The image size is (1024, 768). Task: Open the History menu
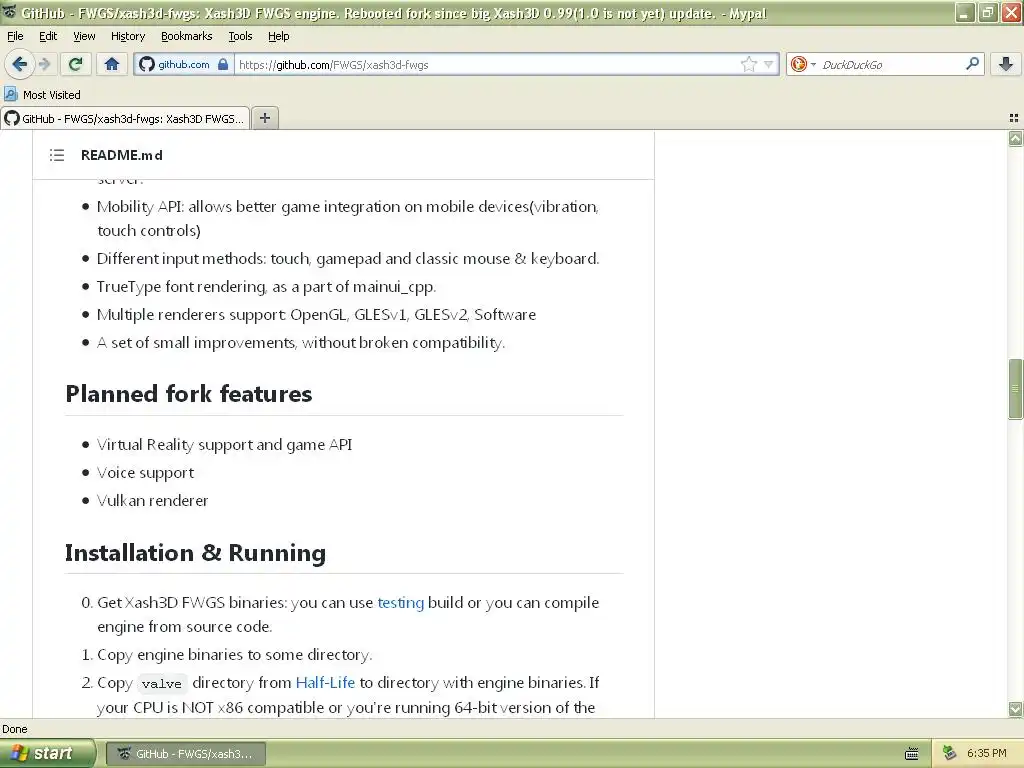pyautogui.click(x=127, y=36)
